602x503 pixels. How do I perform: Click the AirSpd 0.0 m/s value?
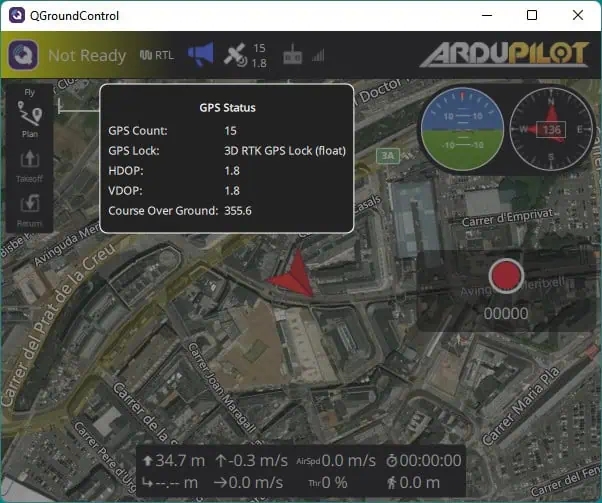tap(336, 460)
